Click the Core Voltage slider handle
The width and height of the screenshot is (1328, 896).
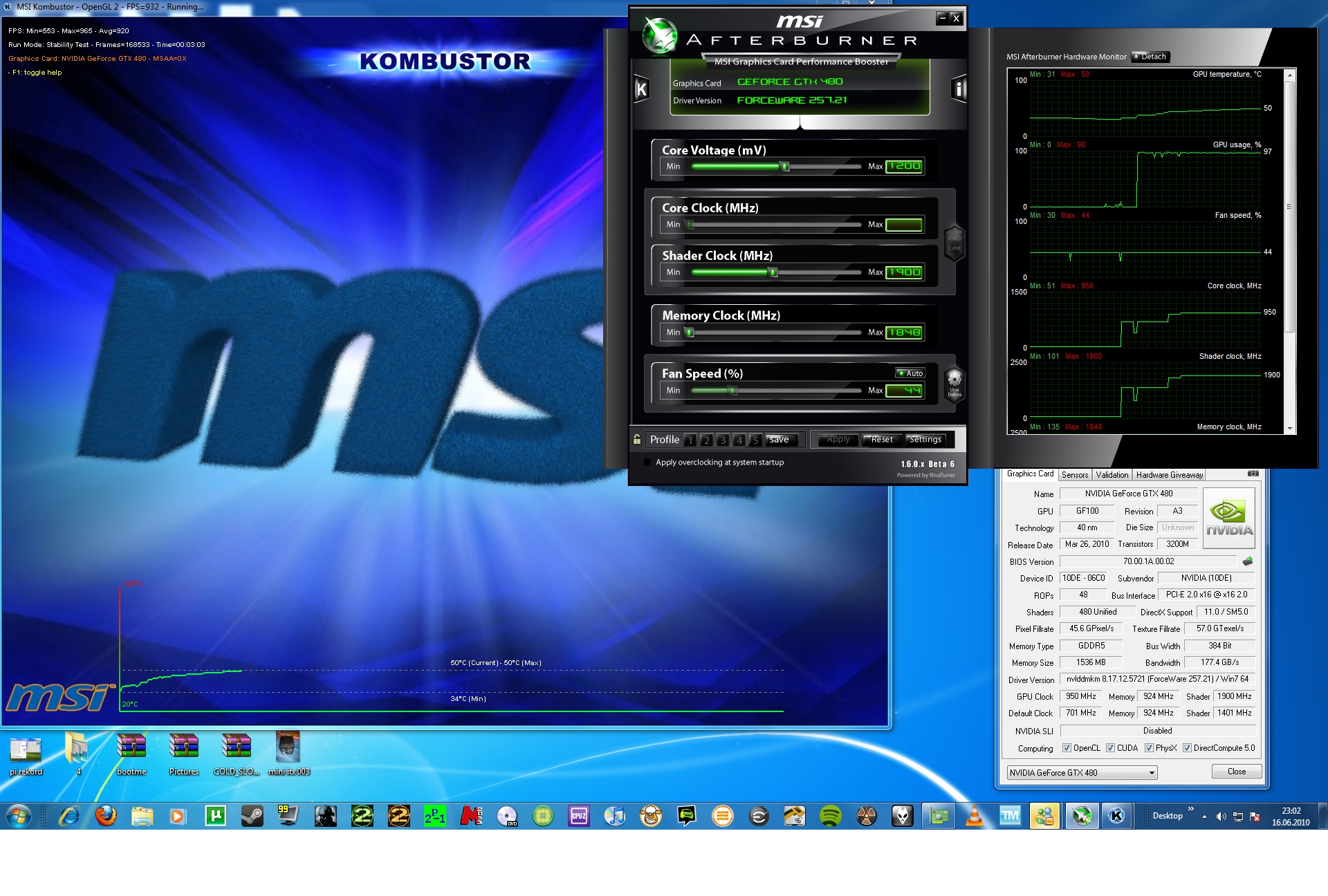(x=784, y=166)
